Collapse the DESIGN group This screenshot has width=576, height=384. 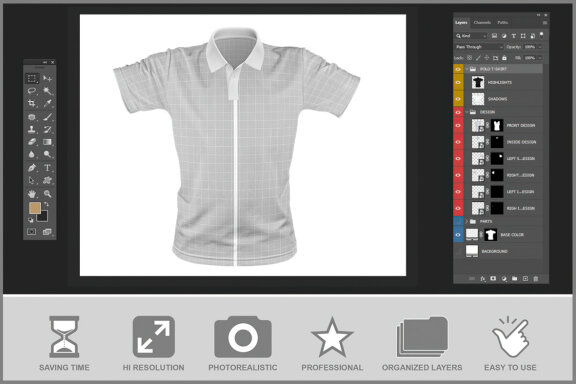(467, 112)
